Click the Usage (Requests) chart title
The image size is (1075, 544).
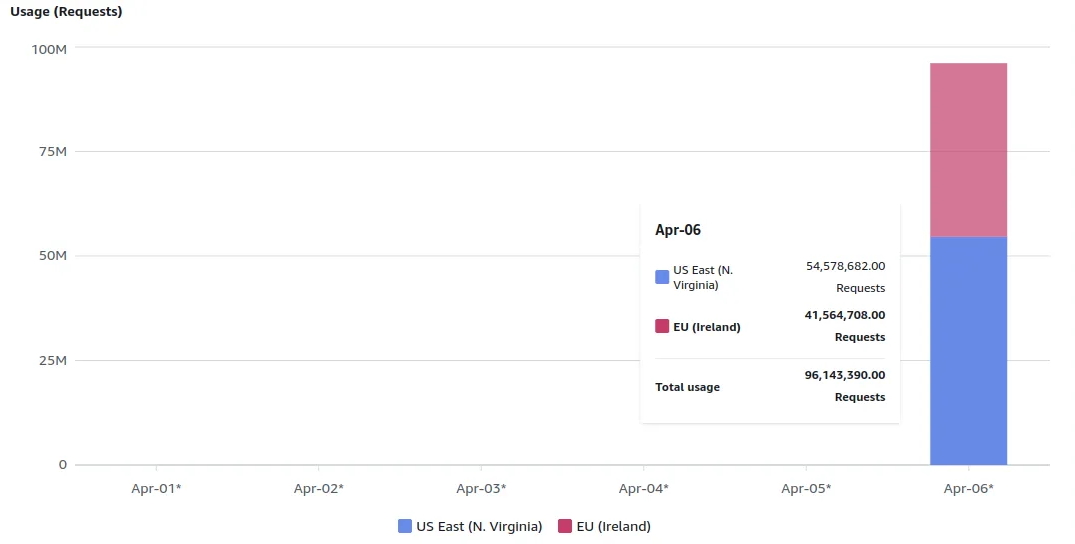tap(66, 12)
